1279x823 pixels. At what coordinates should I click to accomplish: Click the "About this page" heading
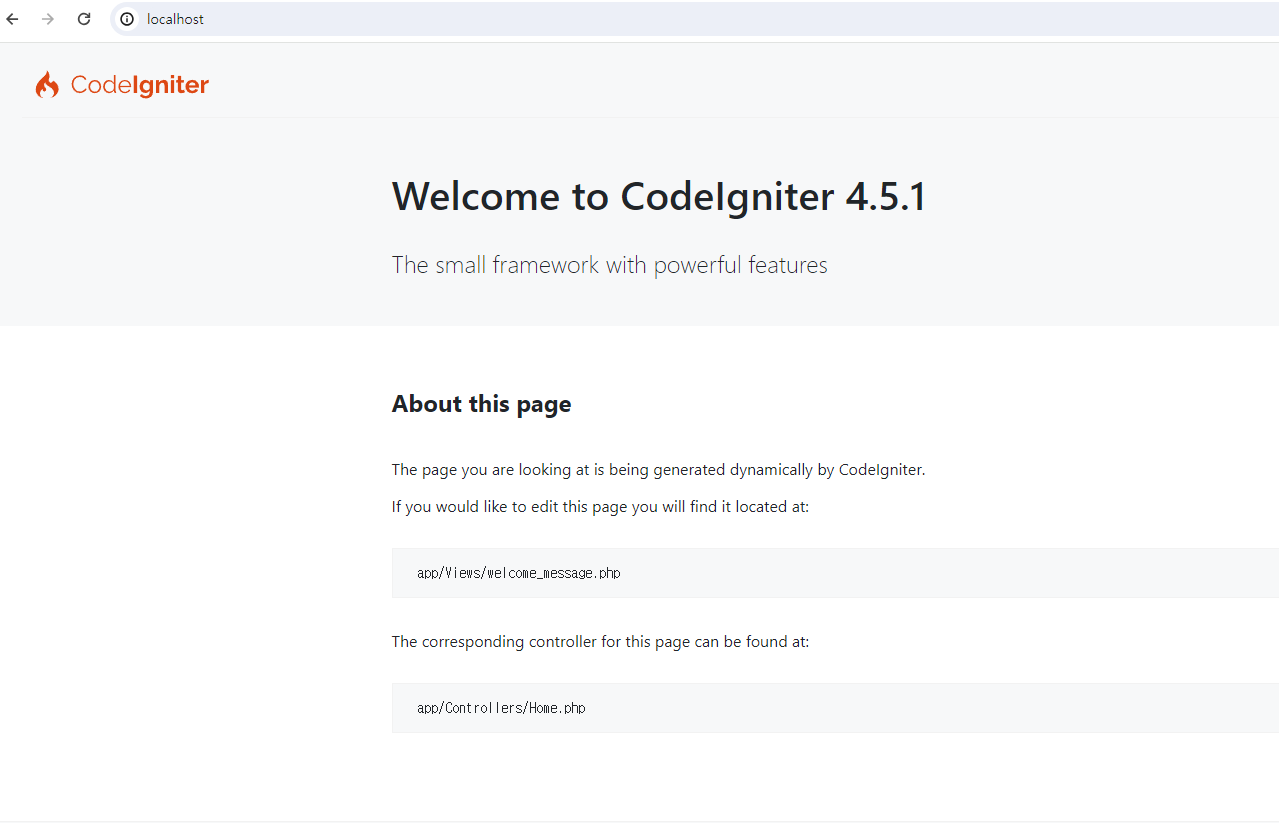point(482,404)
